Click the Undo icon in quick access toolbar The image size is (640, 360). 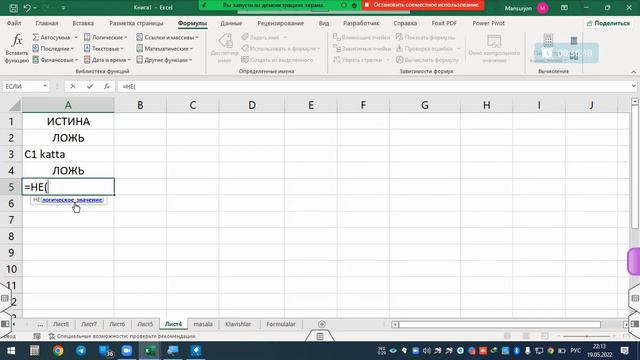27,7
